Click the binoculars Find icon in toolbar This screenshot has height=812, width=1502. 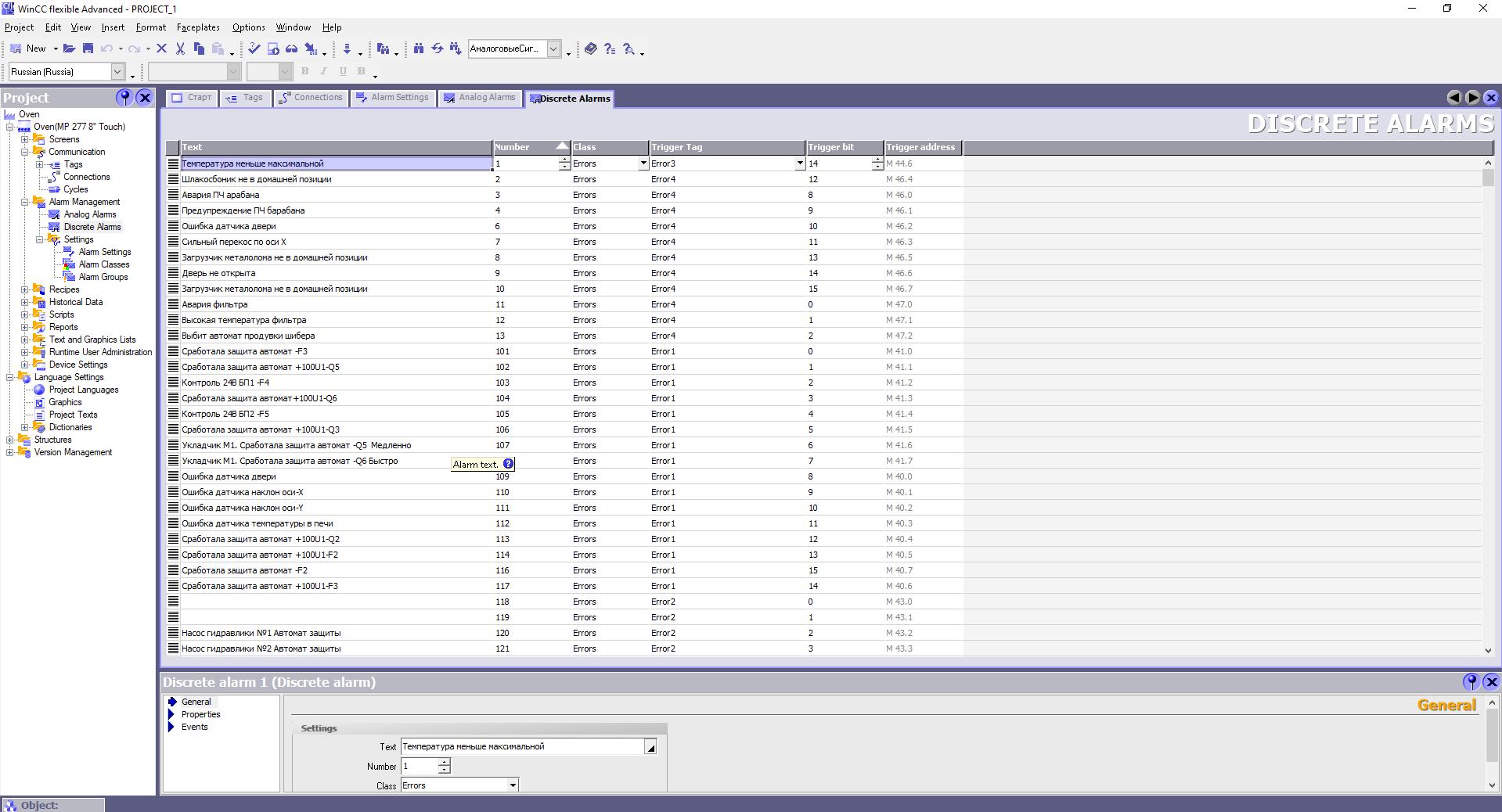pos(419,49)
